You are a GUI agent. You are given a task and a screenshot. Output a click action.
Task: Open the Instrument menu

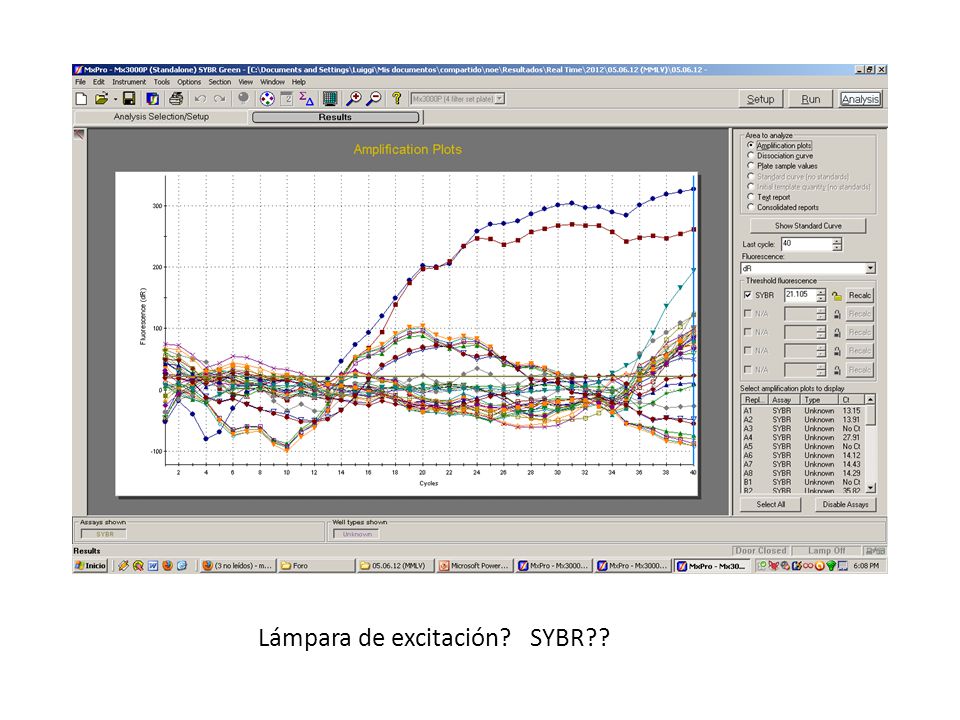[x=129, y=82]
